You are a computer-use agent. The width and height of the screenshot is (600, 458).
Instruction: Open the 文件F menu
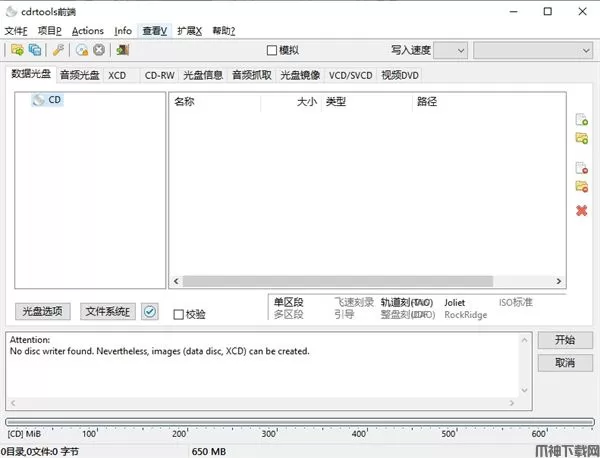[16, 31]
